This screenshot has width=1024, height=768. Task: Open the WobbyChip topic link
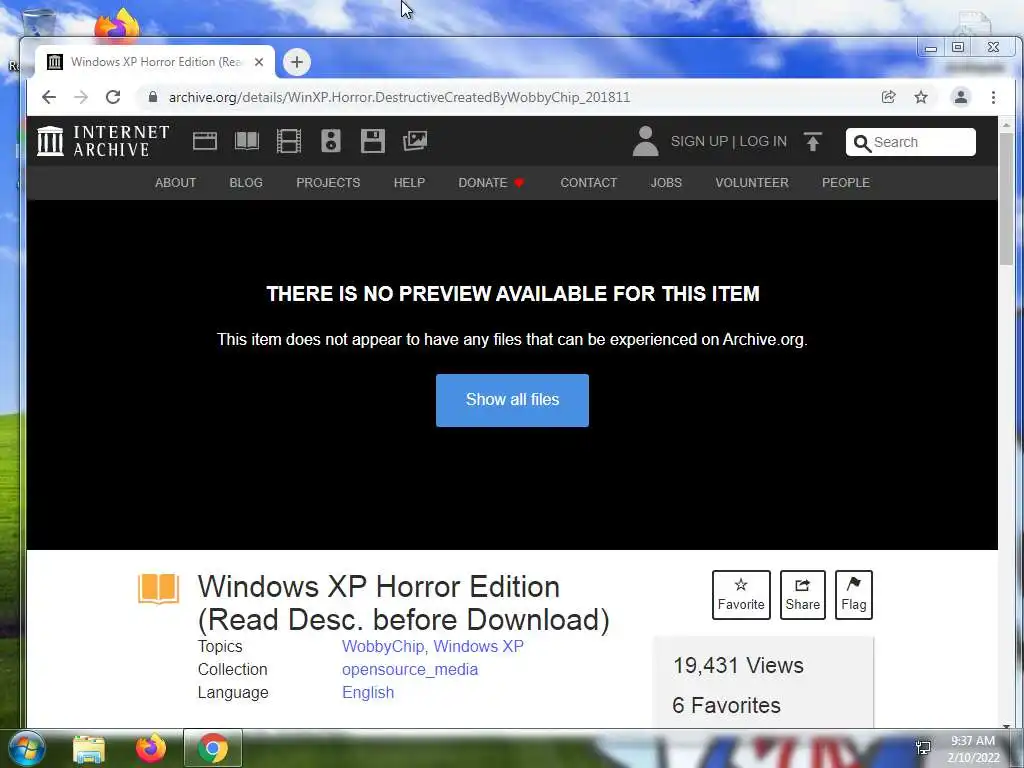[383, 647]
